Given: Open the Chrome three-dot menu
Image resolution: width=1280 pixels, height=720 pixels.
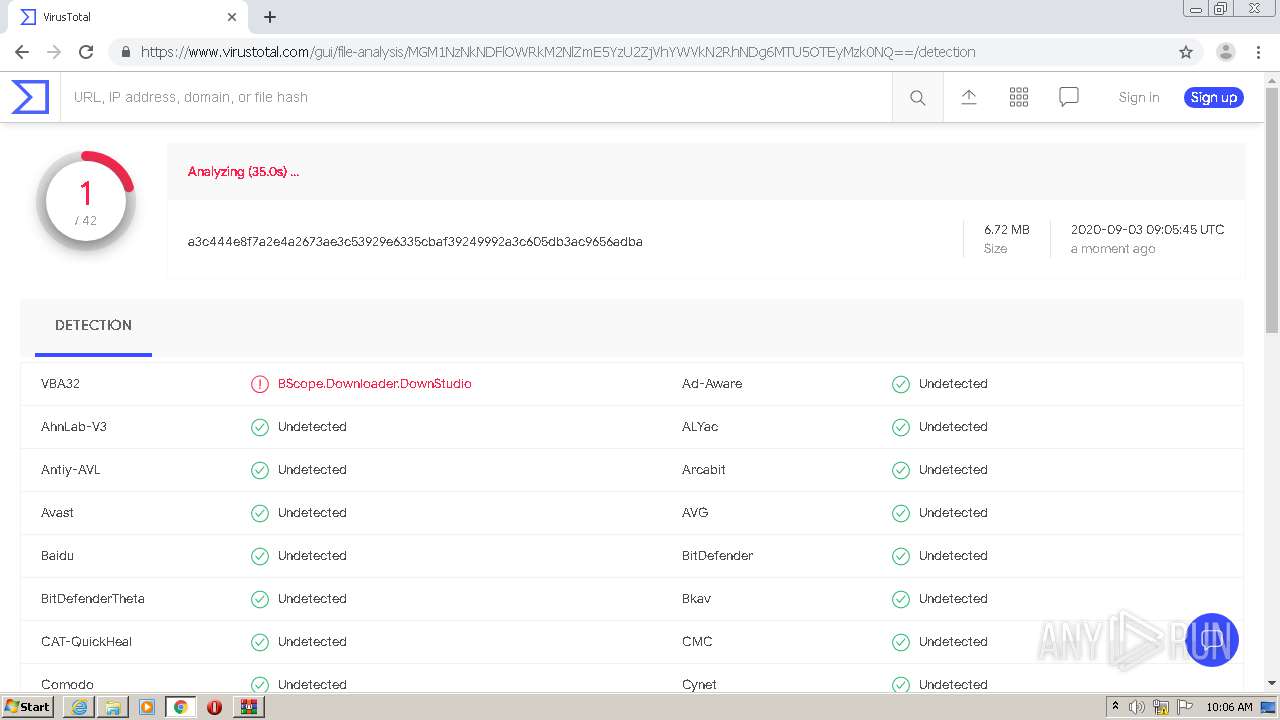Looking at the screenshot, I should click(1259, 52).
